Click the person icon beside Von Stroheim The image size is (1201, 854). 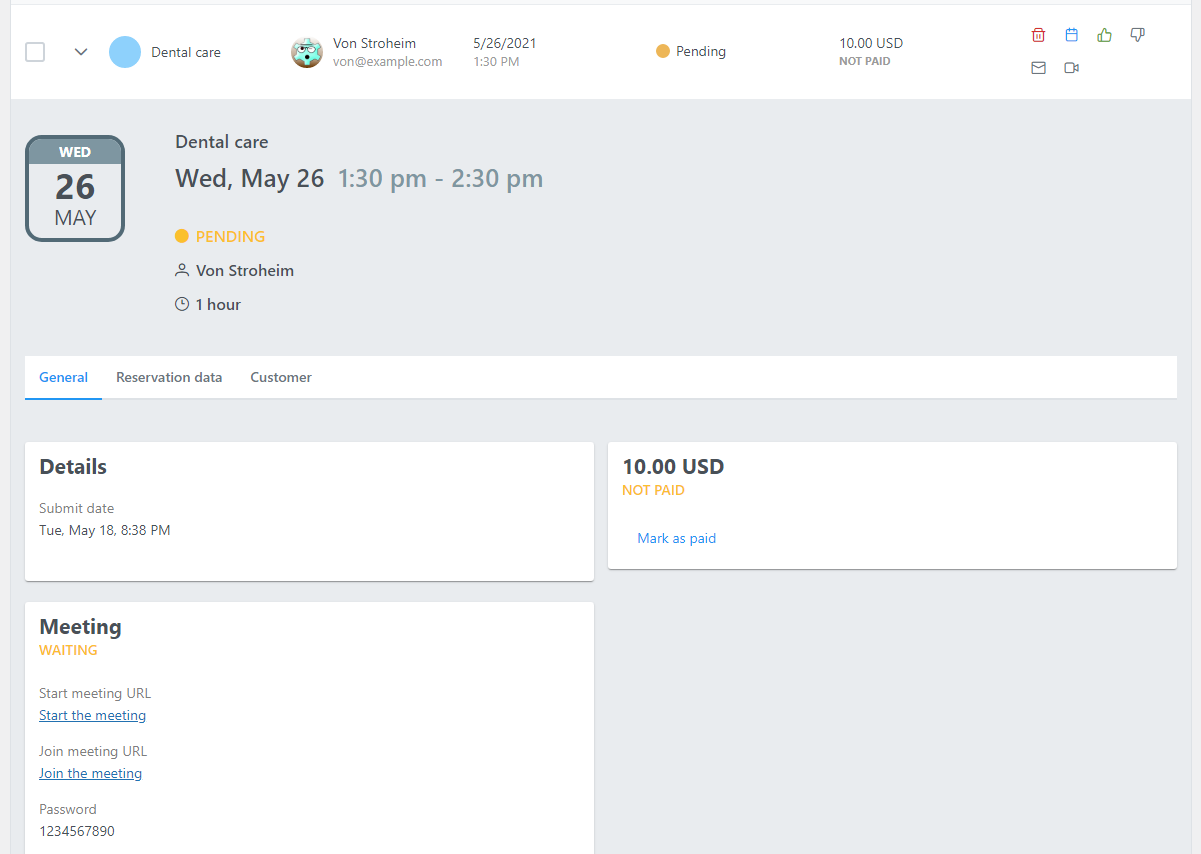(x=182, y=270)
